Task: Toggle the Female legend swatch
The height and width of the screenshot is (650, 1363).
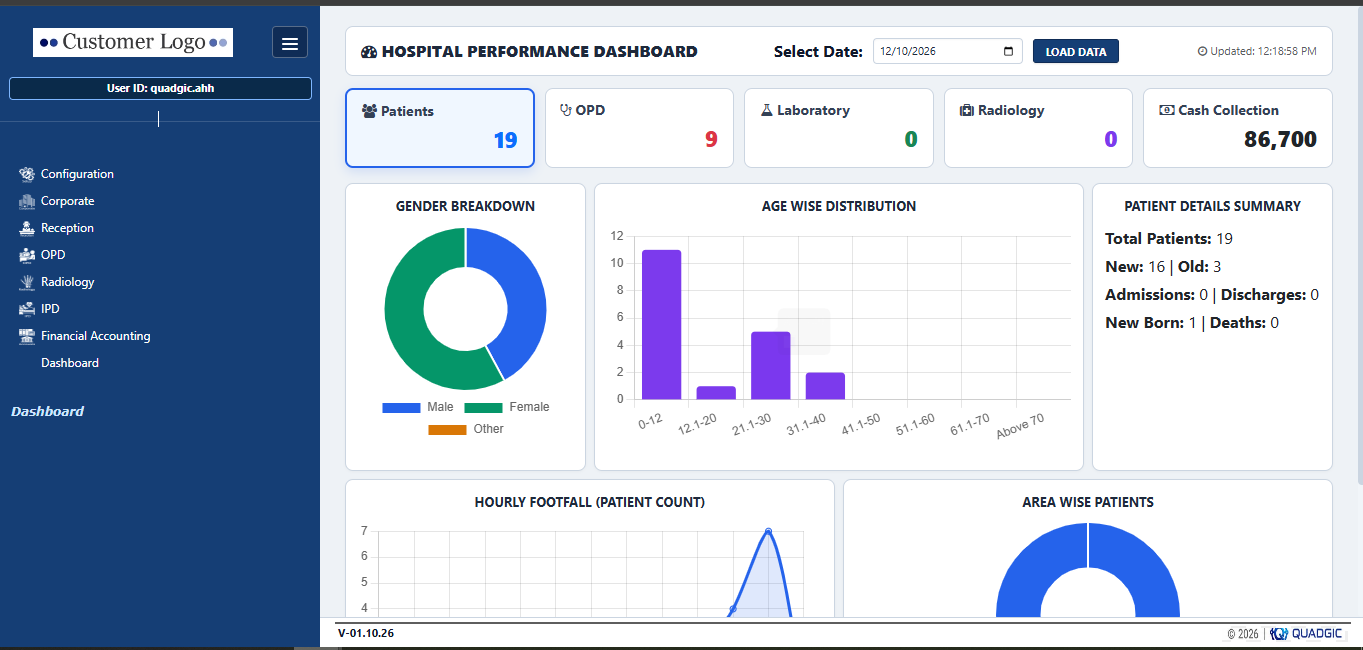Action: (483, 407)
